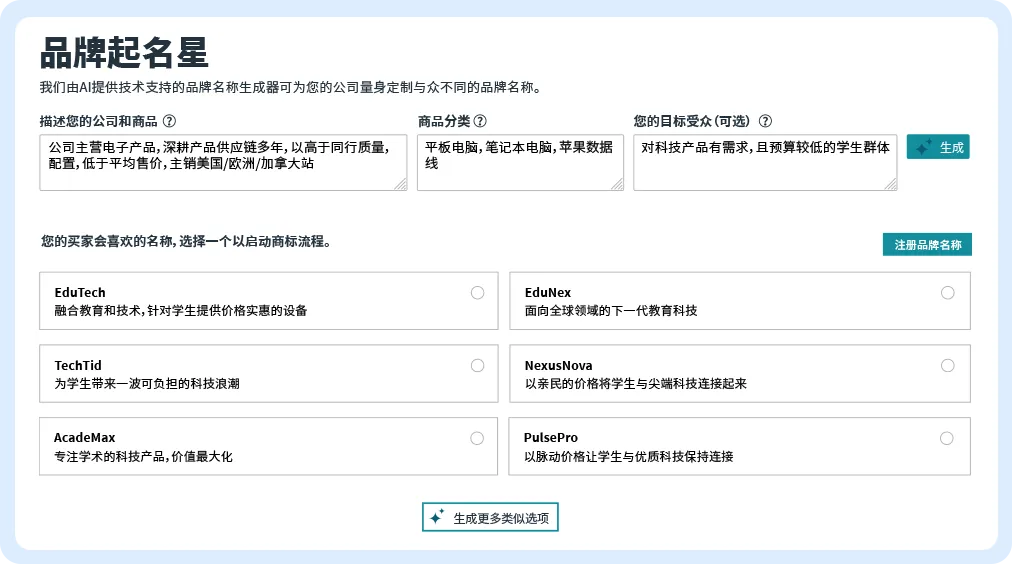This screenshot has height=564, width=1012.
Task: Click the 品牌起名星 page title
Action: click(x=124, y=53)
